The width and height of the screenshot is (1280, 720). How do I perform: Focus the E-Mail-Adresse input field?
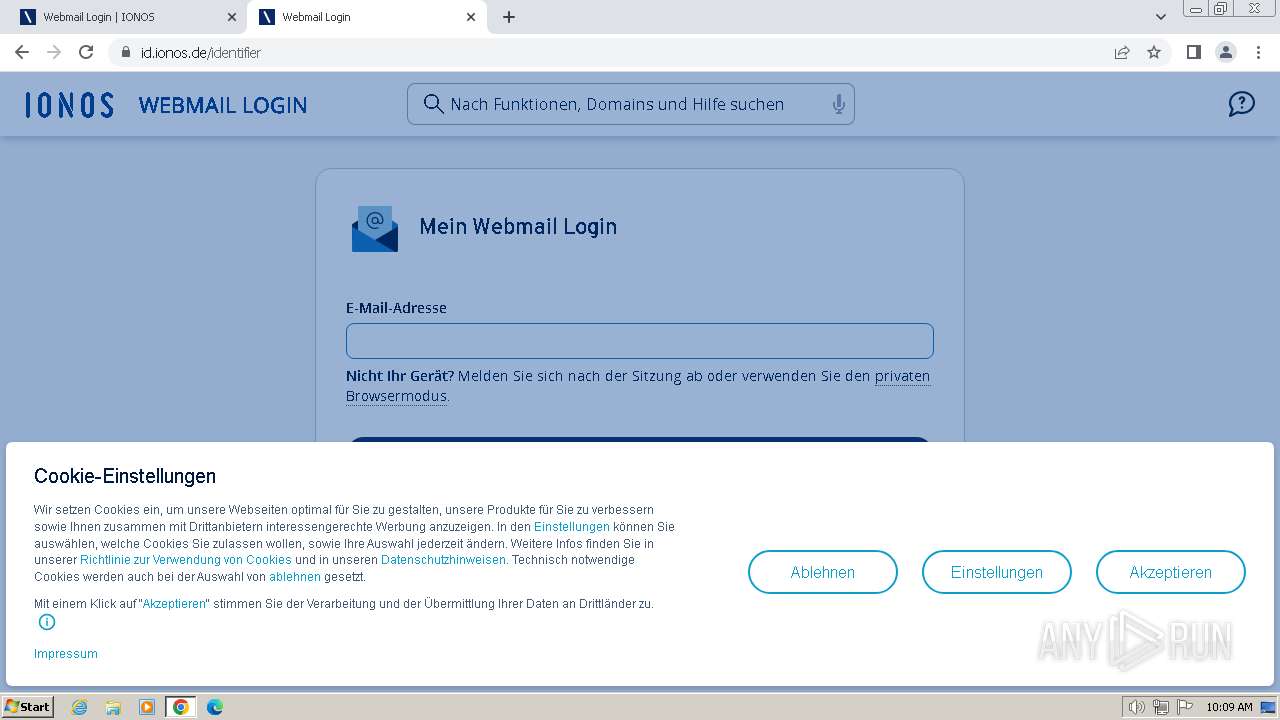pyautogui.click(x=640, y=341)
